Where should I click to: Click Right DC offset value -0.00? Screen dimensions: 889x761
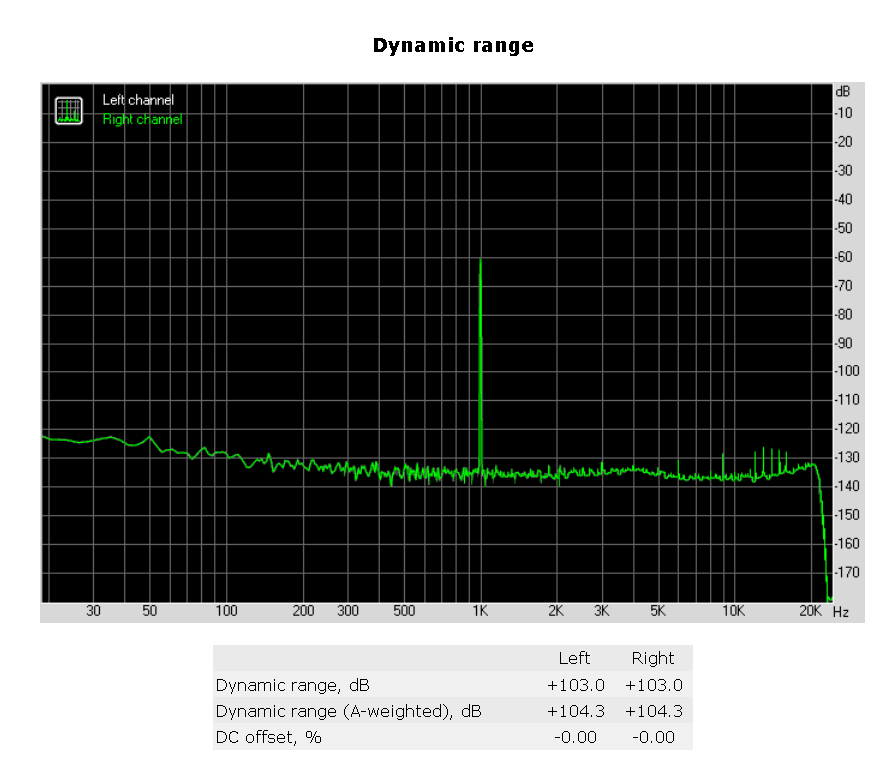tap(653, 737)
